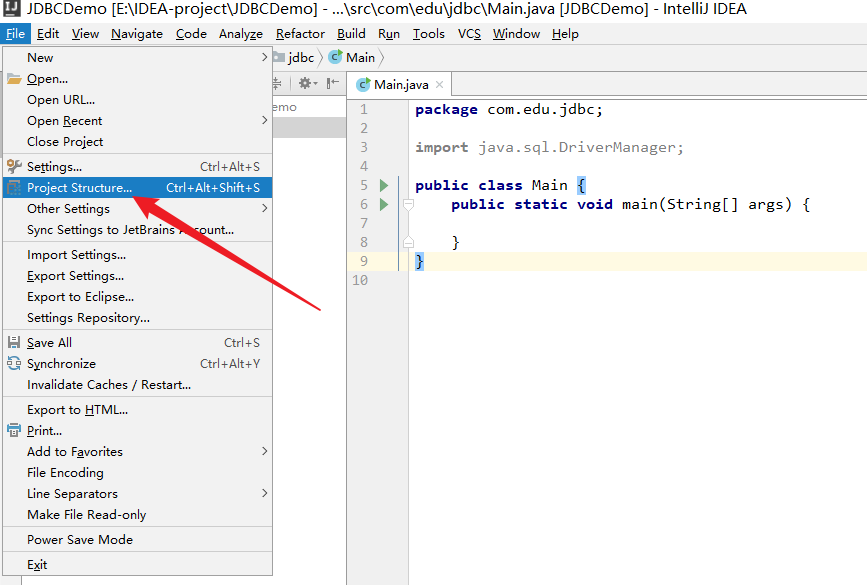867x585 pixels.
Task: Select Project Structure... menu item
Action: [138, 187]
